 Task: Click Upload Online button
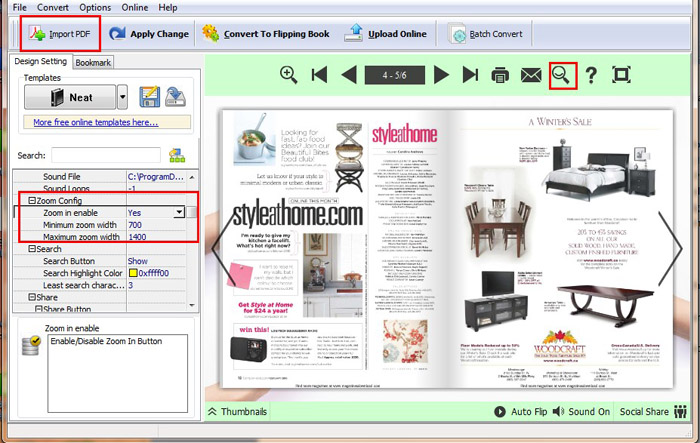click(x=386, y=34)
